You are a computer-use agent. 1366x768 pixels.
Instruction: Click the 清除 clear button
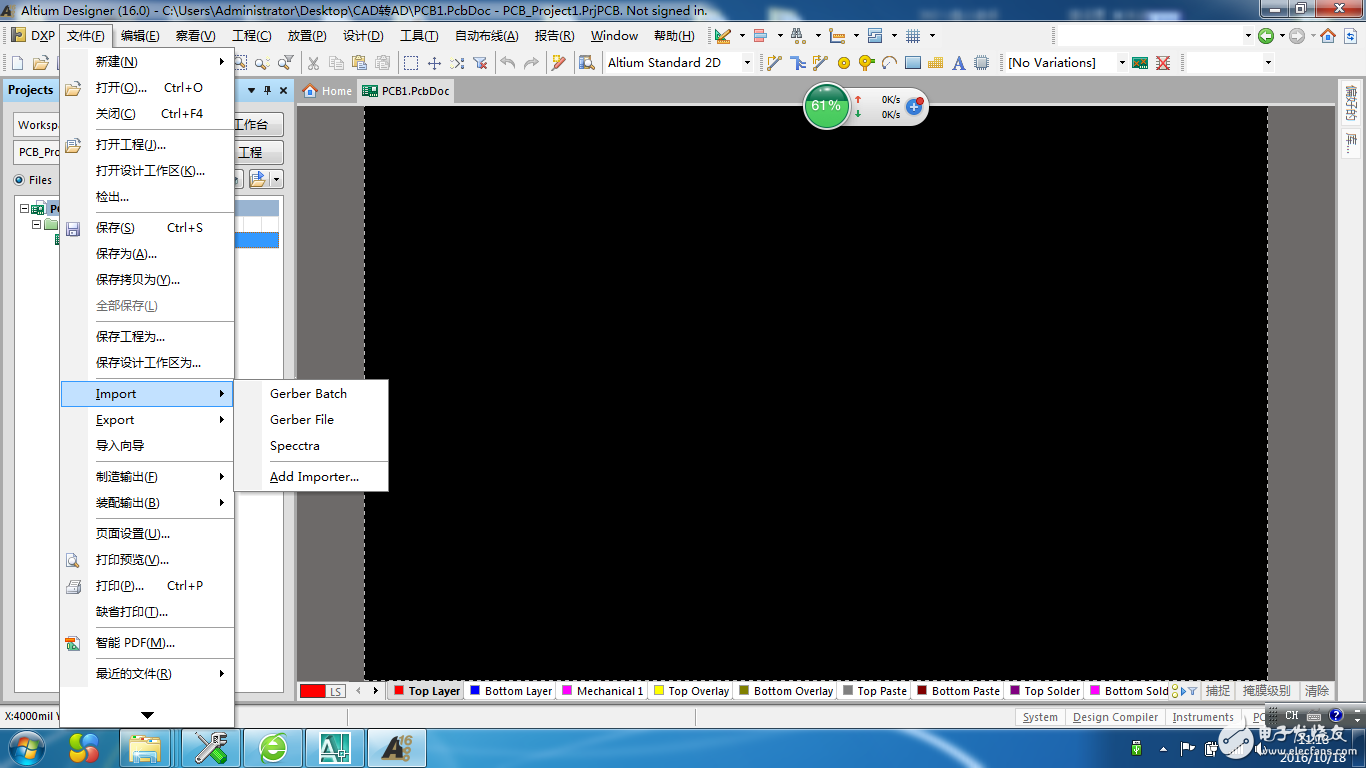pos(1317,691)
